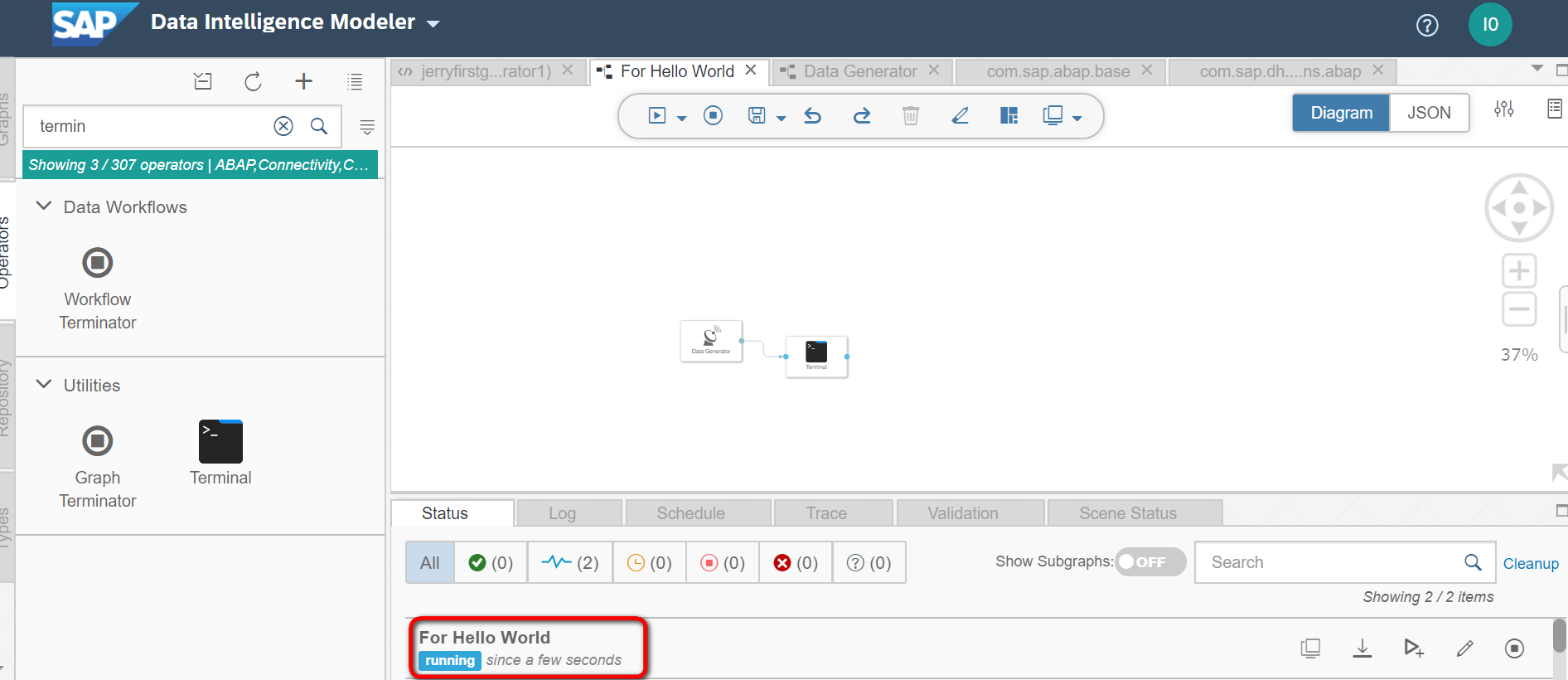
Task: Click the canvas pan navigation control
Action: pyautogui.click(x=1519, y=207)
